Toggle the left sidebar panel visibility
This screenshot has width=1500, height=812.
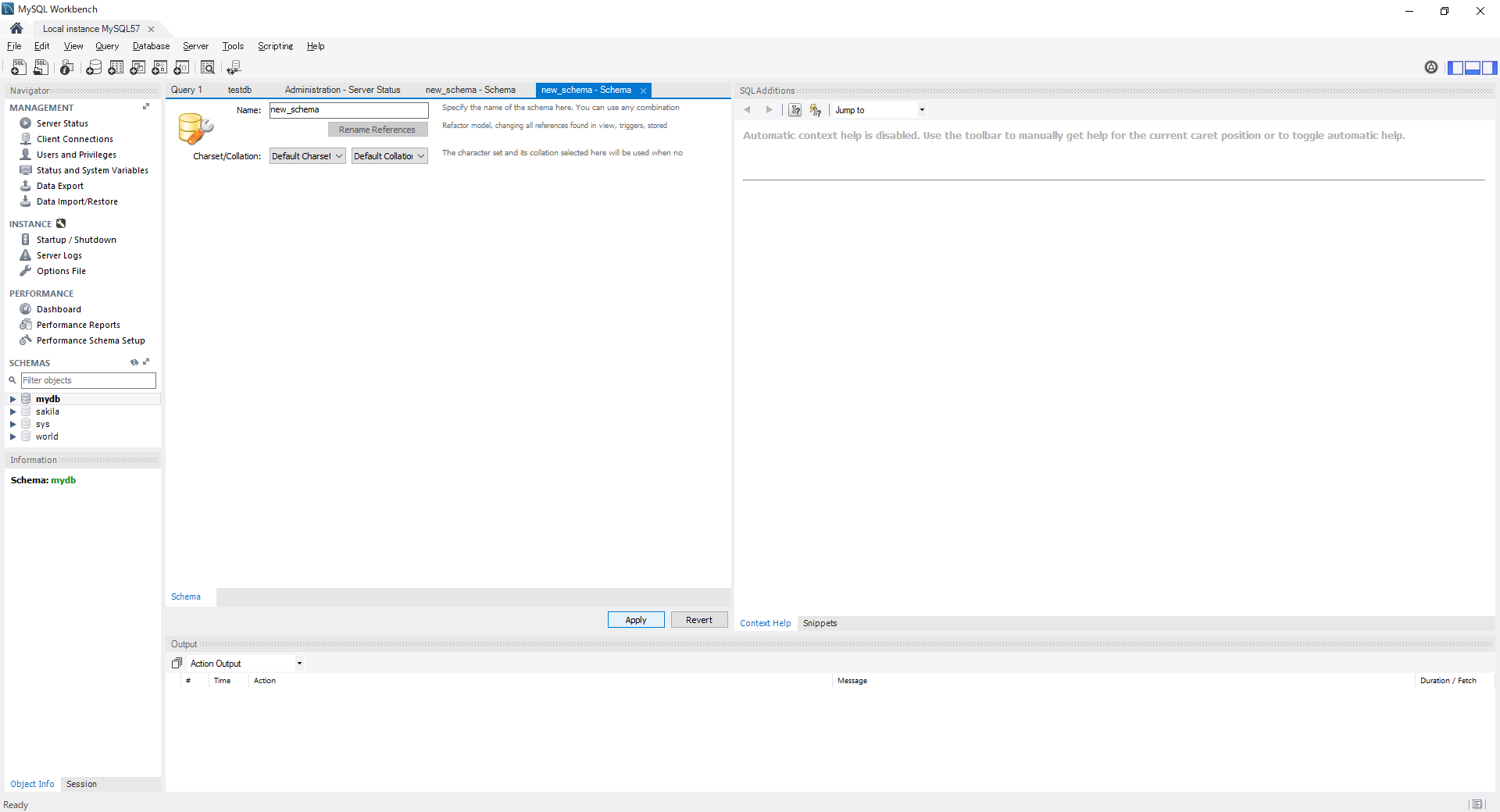point(1455,68)
